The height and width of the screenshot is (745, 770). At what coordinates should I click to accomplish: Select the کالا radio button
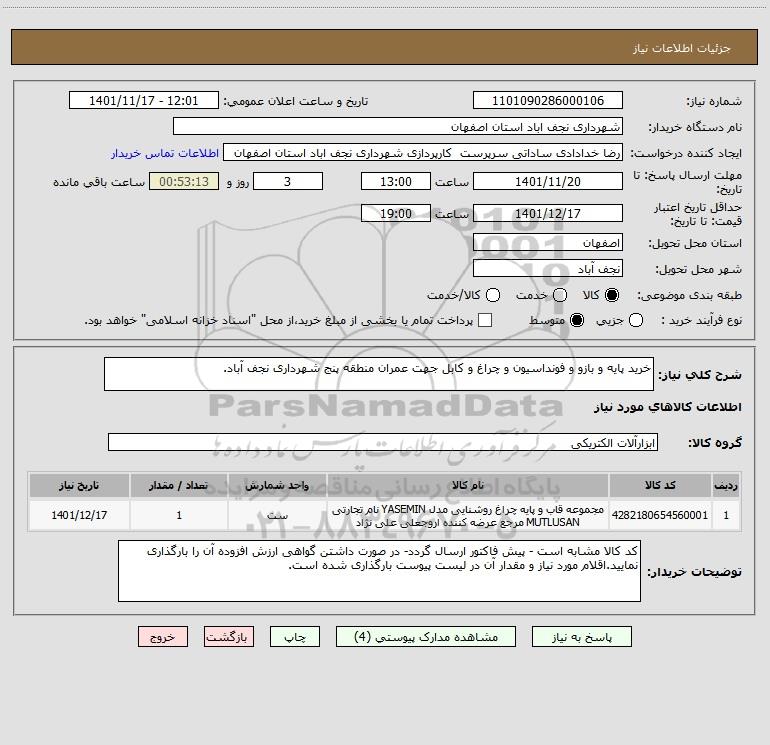point(612,295)
